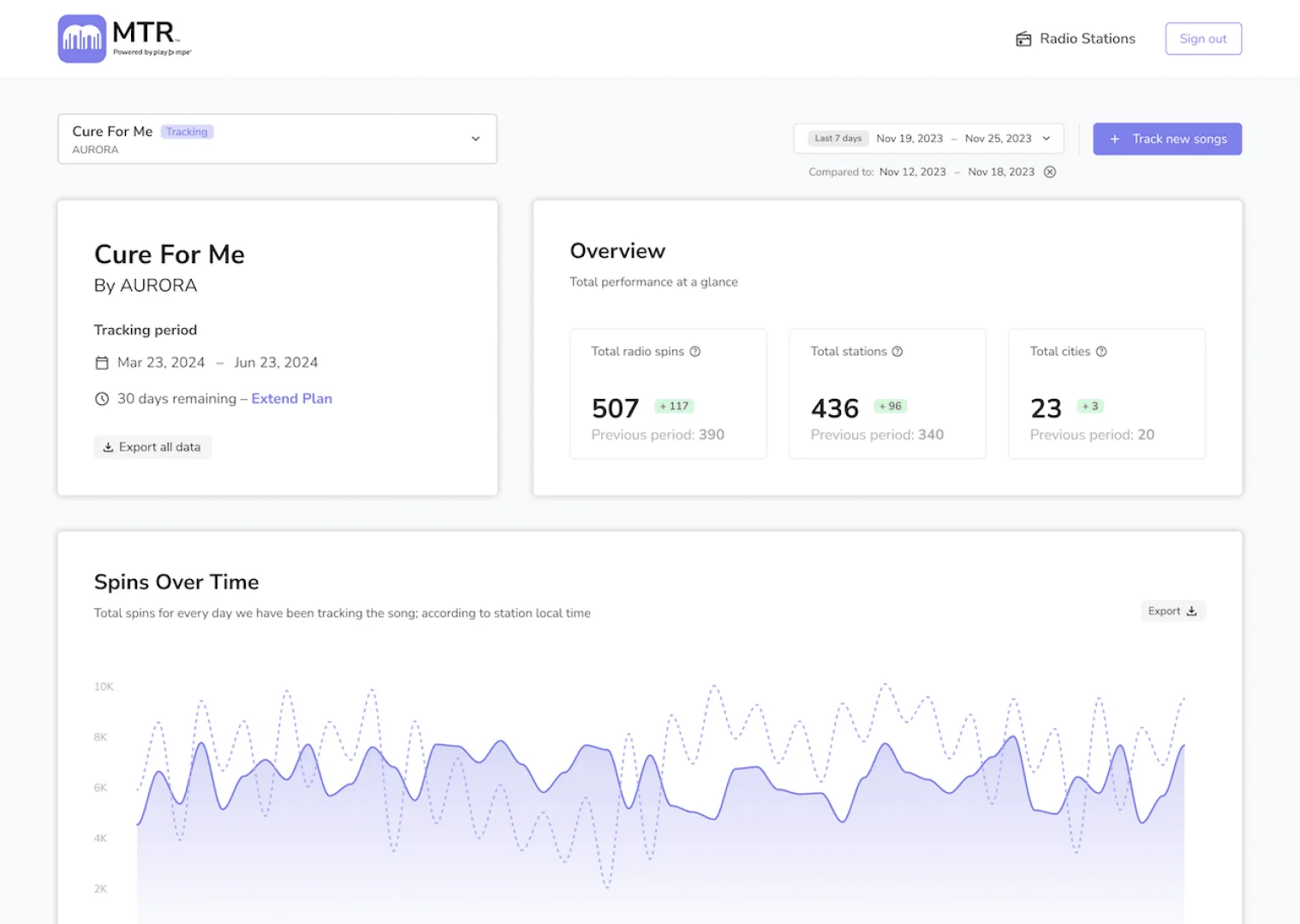
Task: Select the Last 7 days preset chip
Action: tap(838, 138)
